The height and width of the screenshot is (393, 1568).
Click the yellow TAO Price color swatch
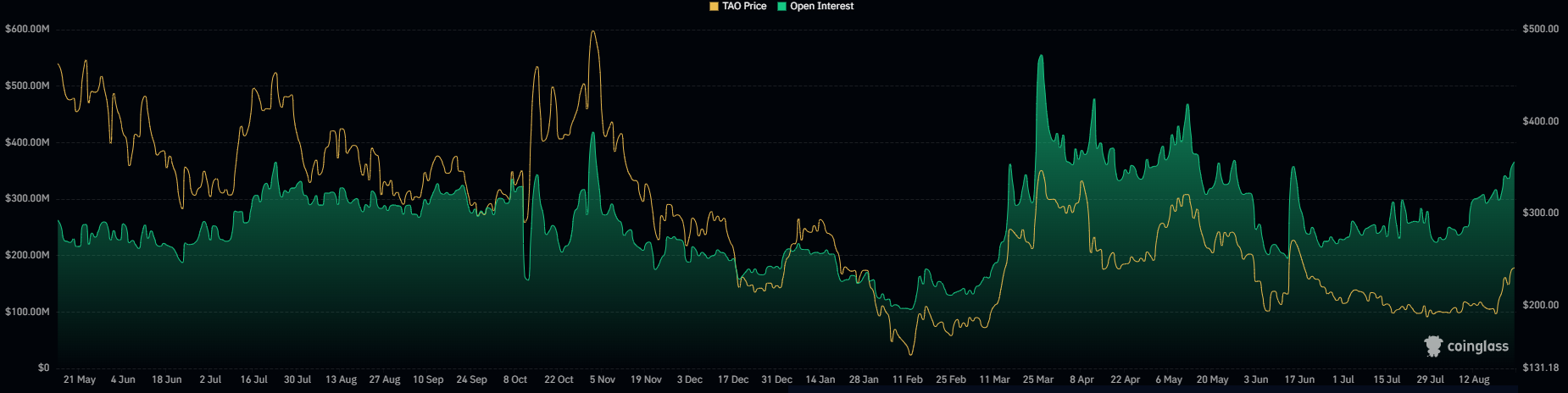coord(714,6)
